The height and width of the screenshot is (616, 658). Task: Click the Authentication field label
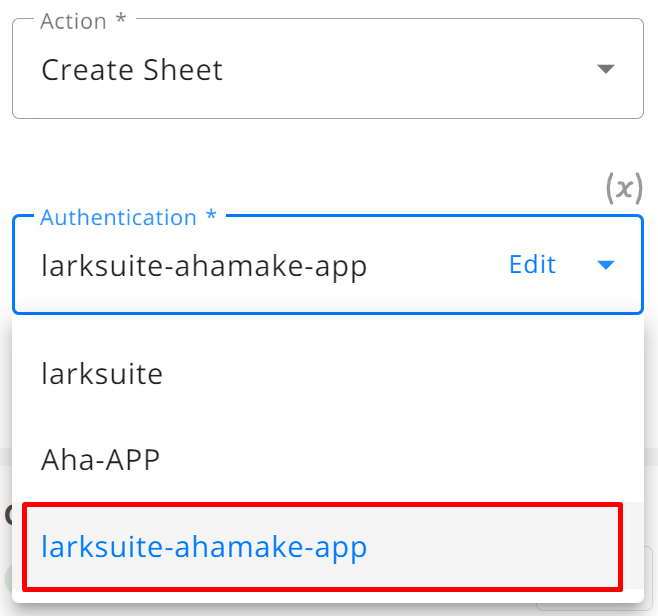click(128, 217)
